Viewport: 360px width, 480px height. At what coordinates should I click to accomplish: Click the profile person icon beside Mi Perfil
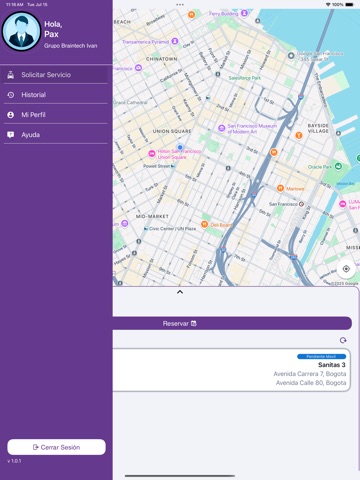point(11,115)
